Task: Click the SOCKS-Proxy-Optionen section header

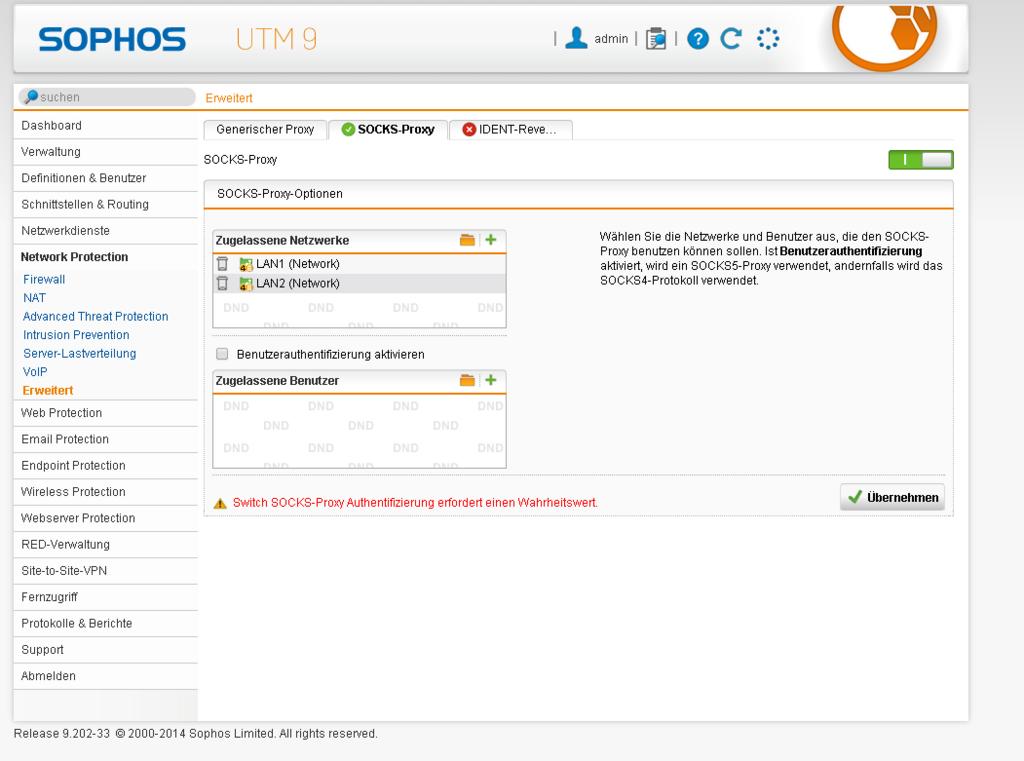Action: tap(579, 194)
